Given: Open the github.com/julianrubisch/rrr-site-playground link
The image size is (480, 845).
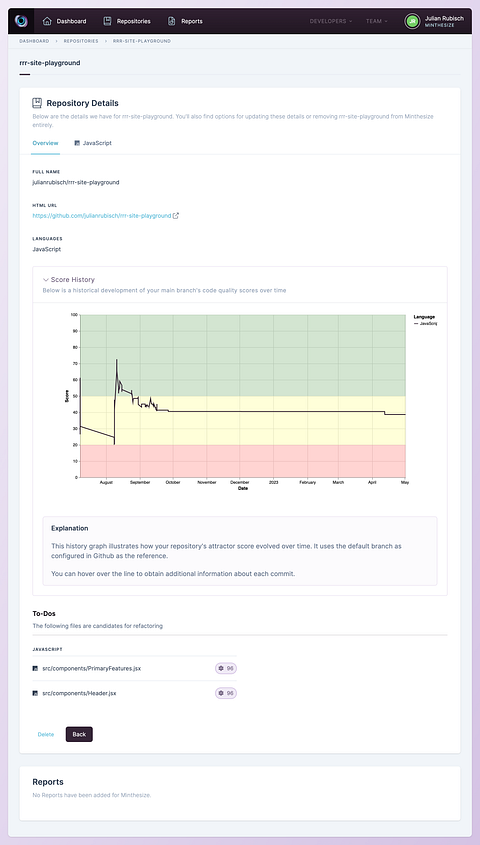Looking at the screenshot, I should (102, 216).
